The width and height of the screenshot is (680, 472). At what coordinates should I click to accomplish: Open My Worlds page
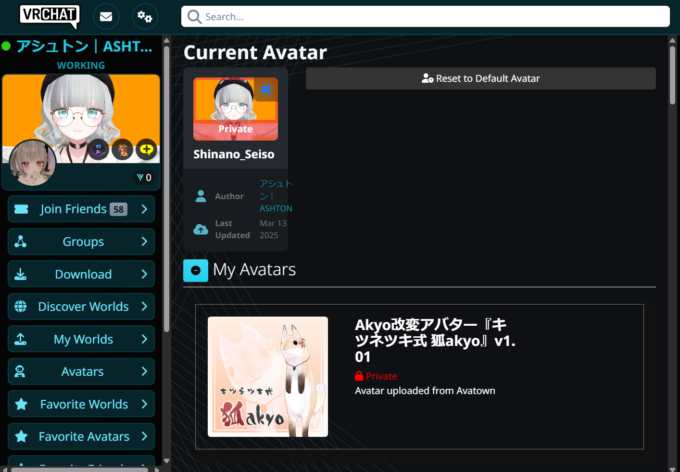tap(82, 339)
